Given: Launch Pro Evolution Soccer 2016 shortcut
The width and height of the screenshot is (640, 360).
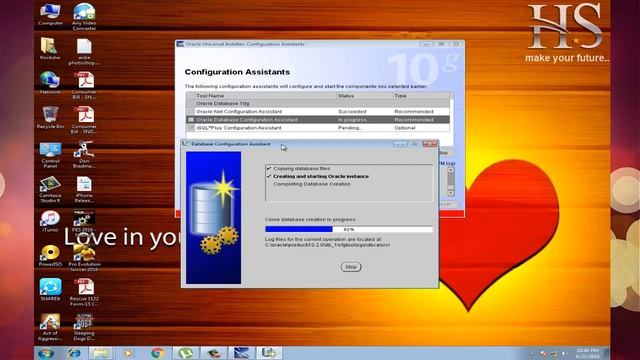Looking at the screenshot, I should (84, 258).
